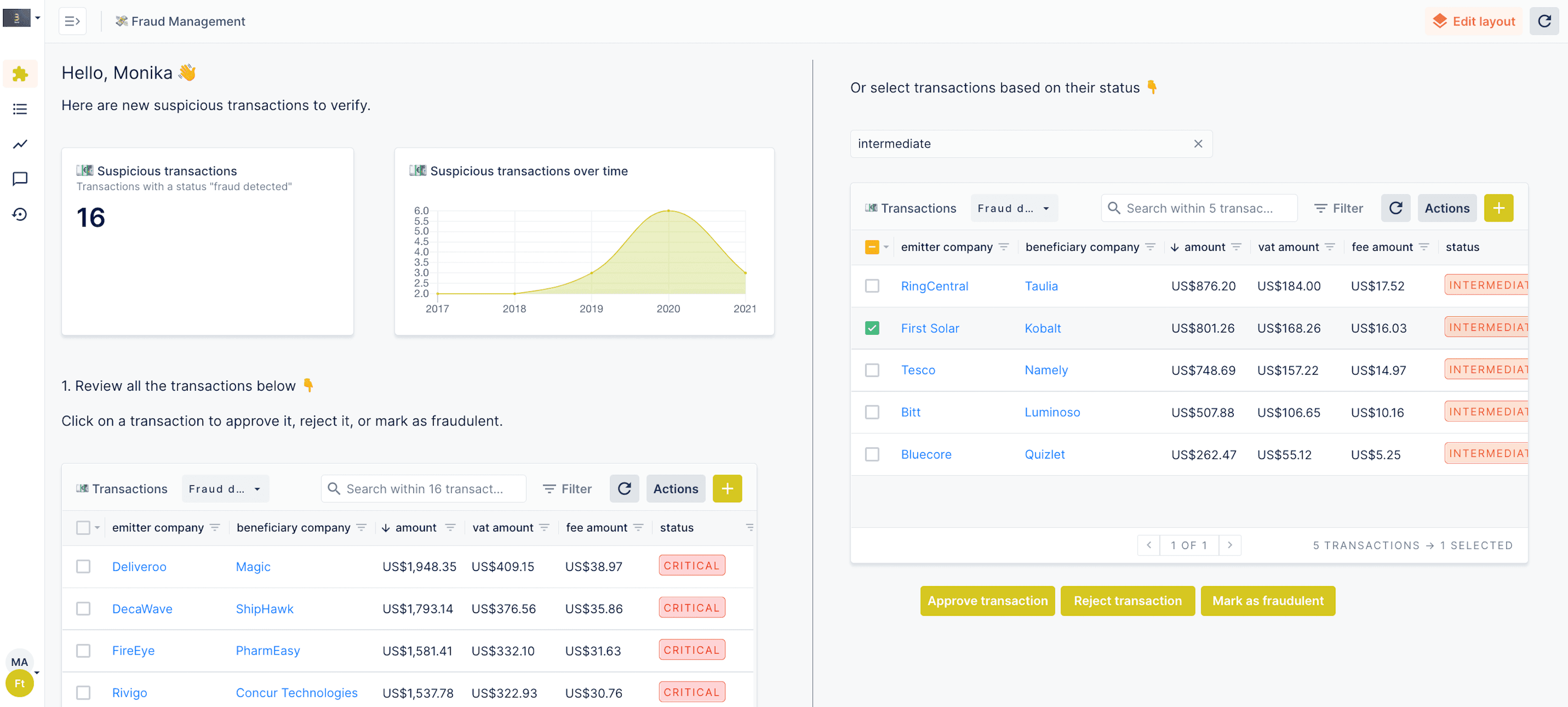The width and height of the screenshot is (1568, 707).
Task: Open Filter in left table toolbar
Action: click(567, 488)
